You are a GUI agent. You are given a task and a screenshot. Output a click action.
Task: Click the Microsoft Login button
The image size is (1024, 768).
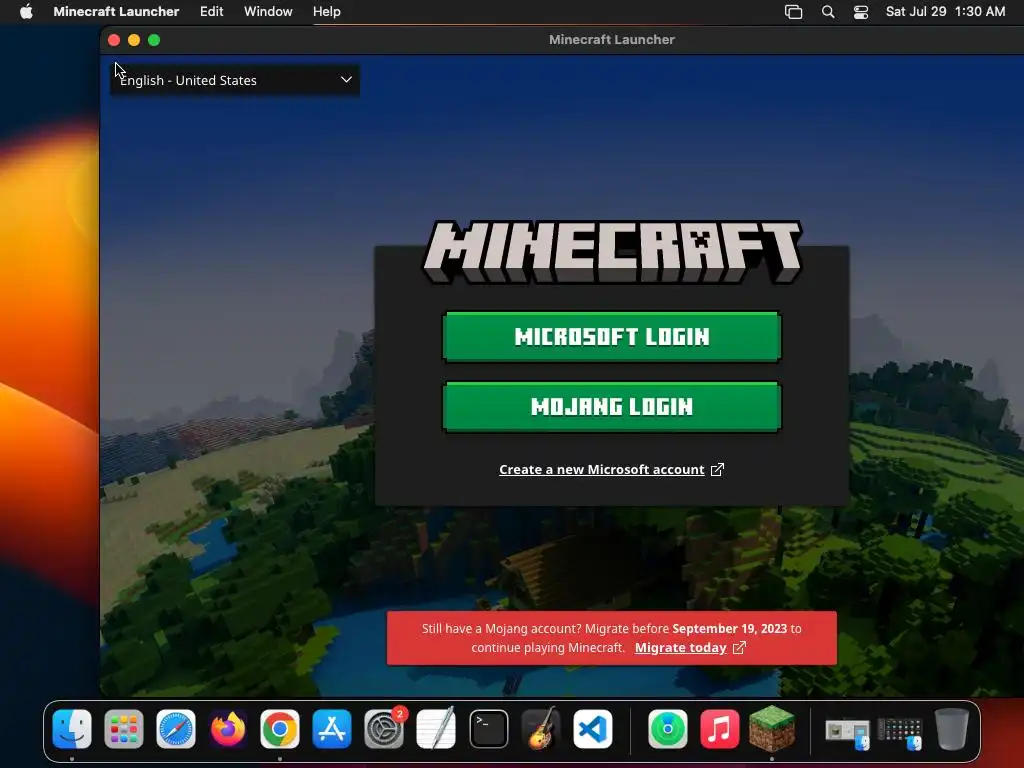(x=612, y=336)
